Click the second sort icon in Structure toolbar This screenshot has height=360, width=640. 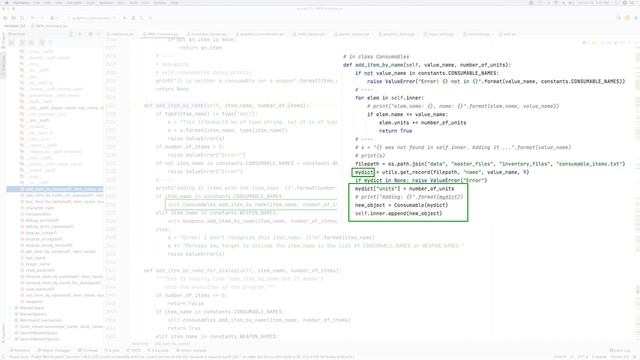[x=22, y=43]
